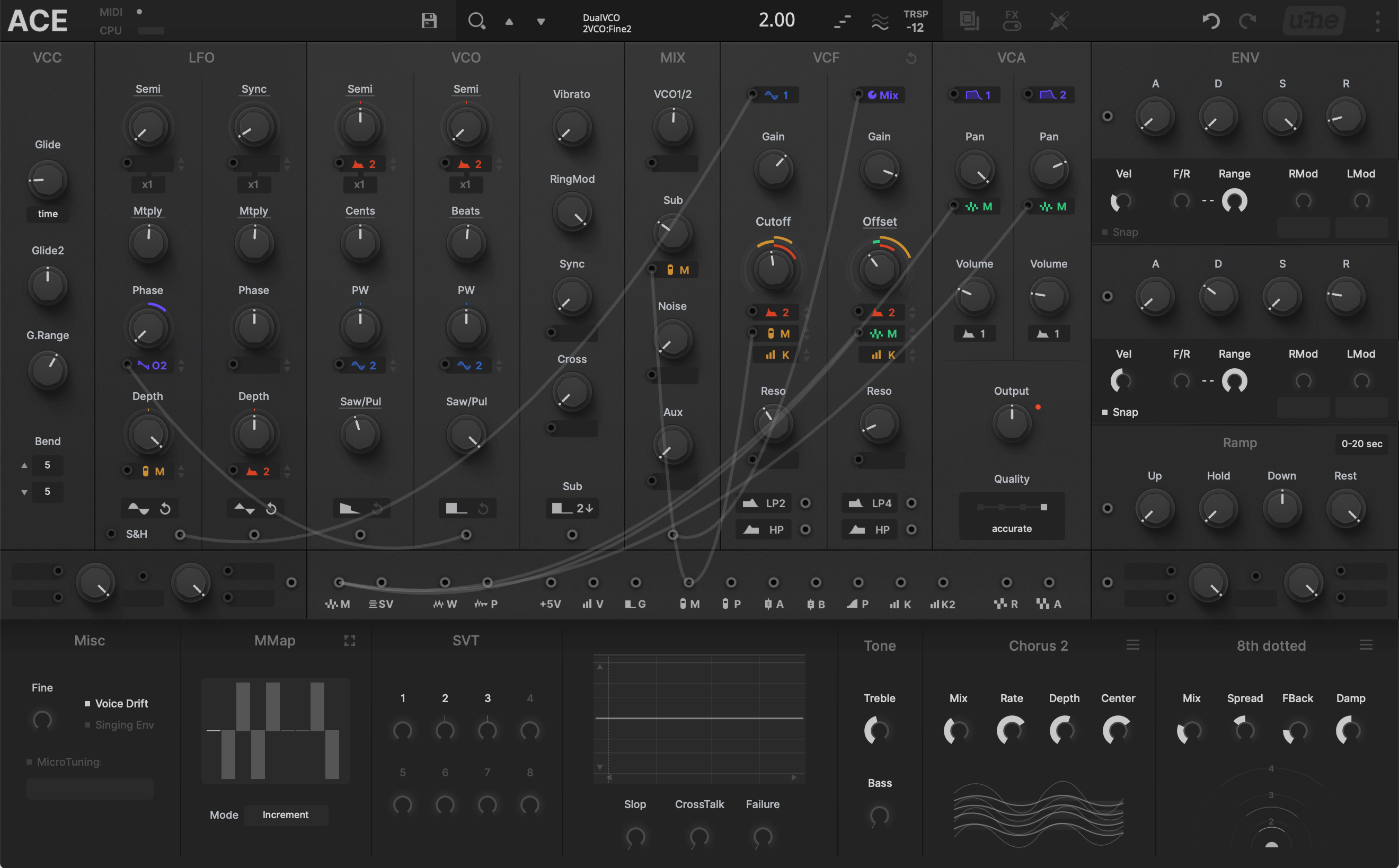Open the LFO1 waveform selector
This screenshot has width=1399, height=868.
138,509
